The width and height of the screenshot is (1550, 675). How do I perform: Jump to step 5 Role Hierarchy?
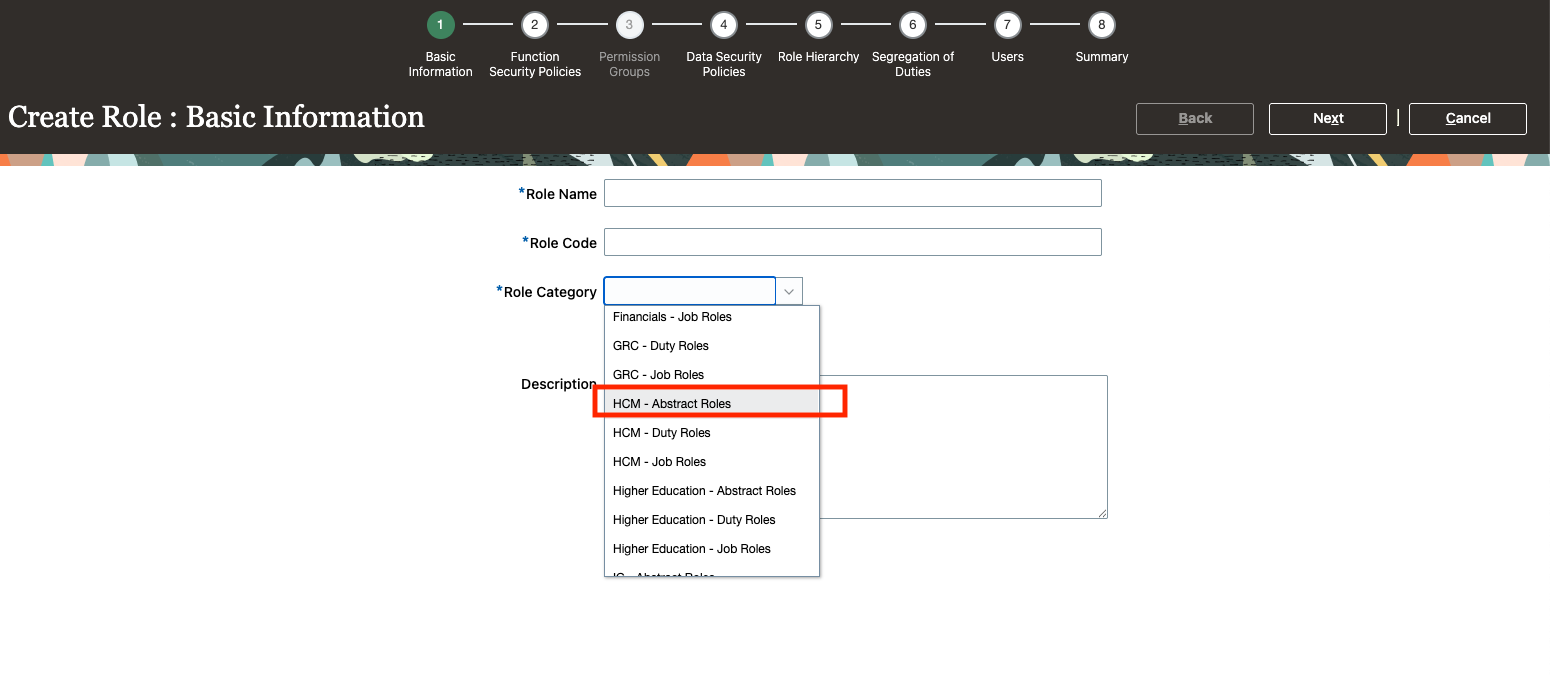click(818, 25)
